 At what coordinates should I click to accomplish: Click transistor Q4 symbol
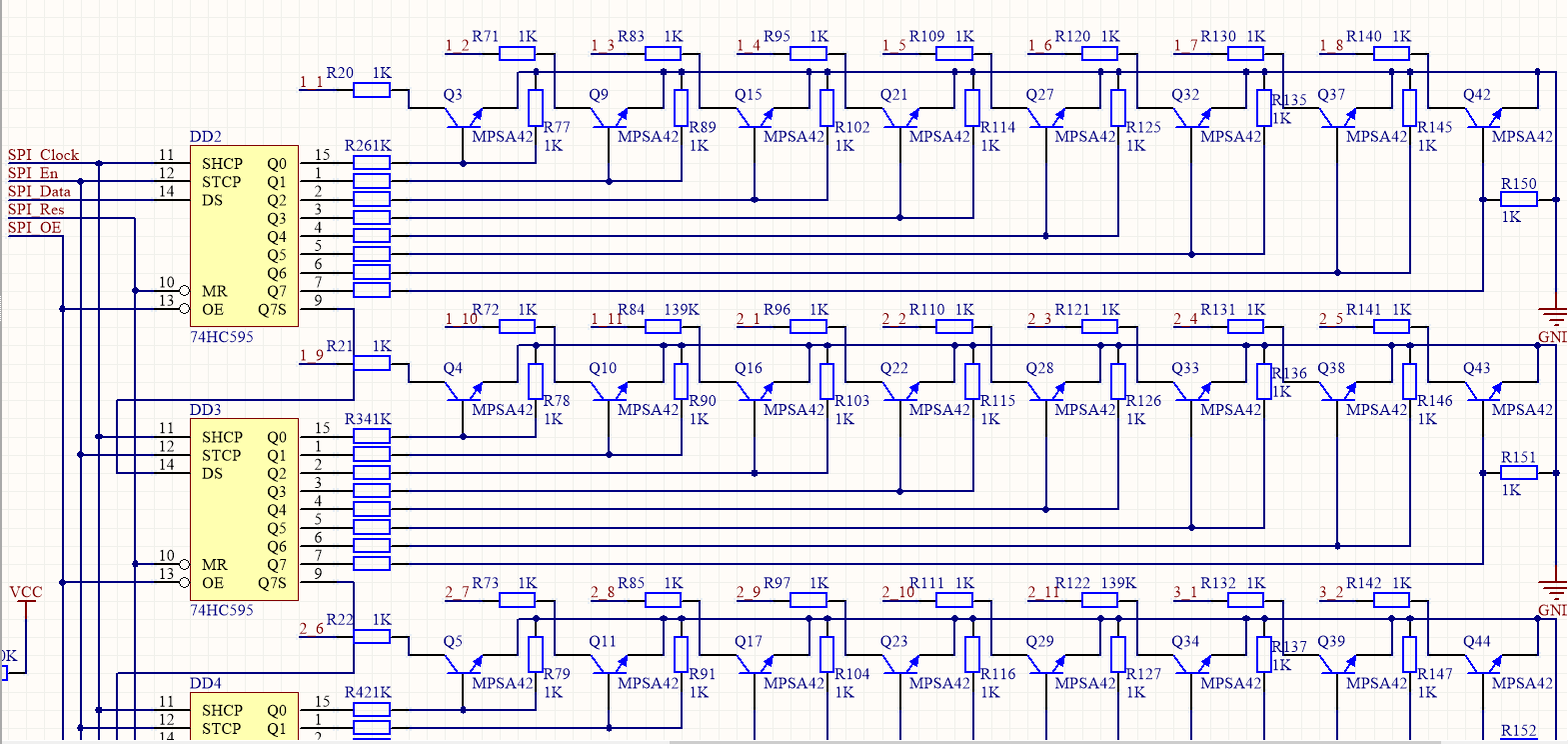click(465, 391)
